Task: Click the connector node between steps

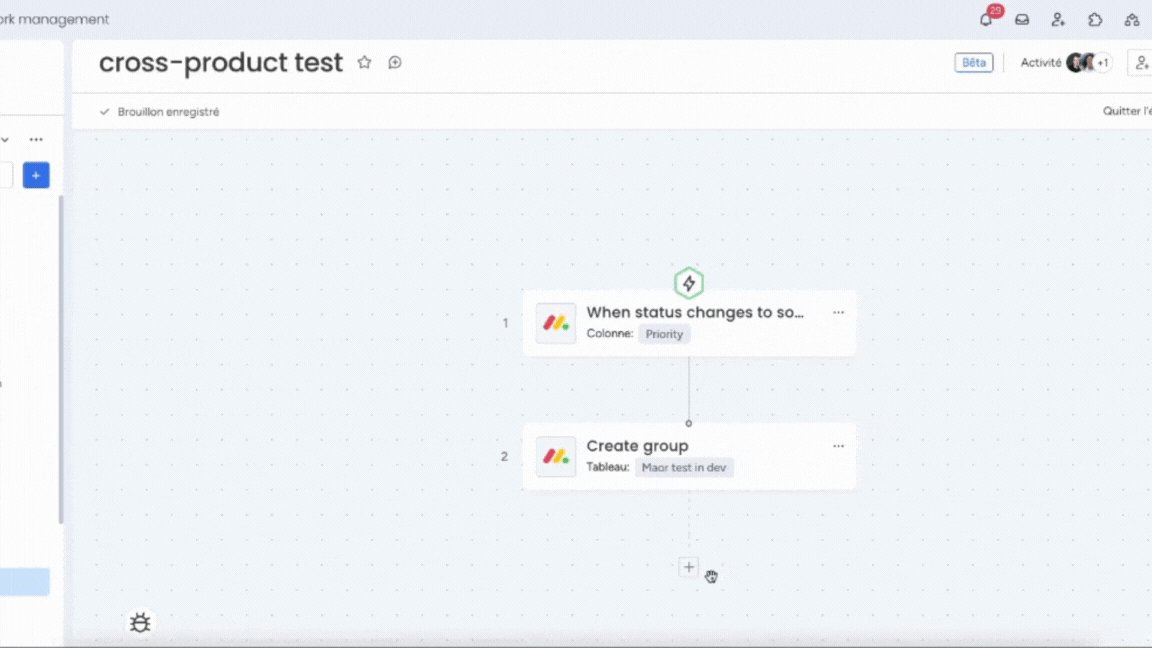Action: (x=688, y=423)
